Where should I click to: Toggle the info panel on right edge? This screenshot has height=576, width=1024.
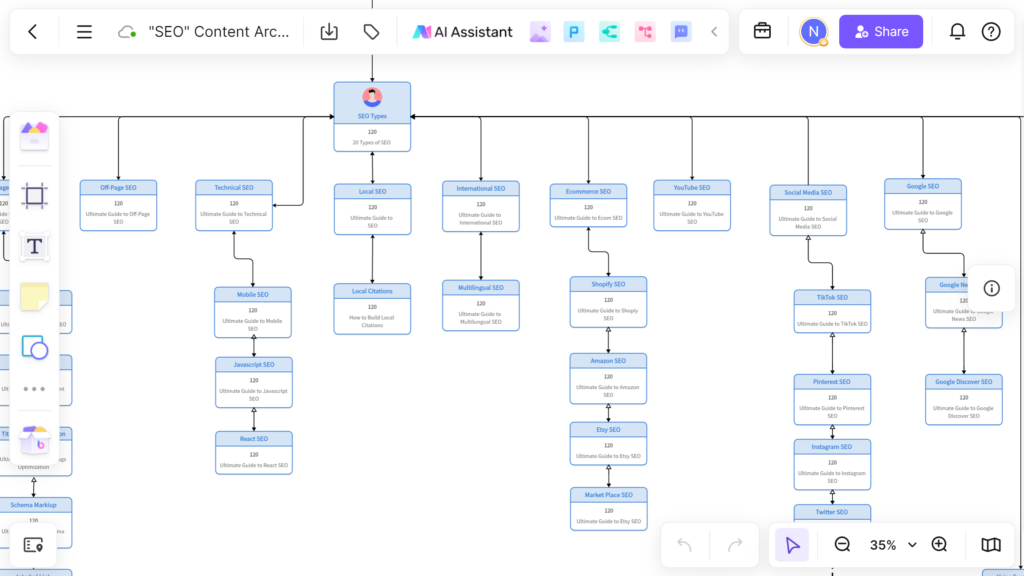point(991,288)
